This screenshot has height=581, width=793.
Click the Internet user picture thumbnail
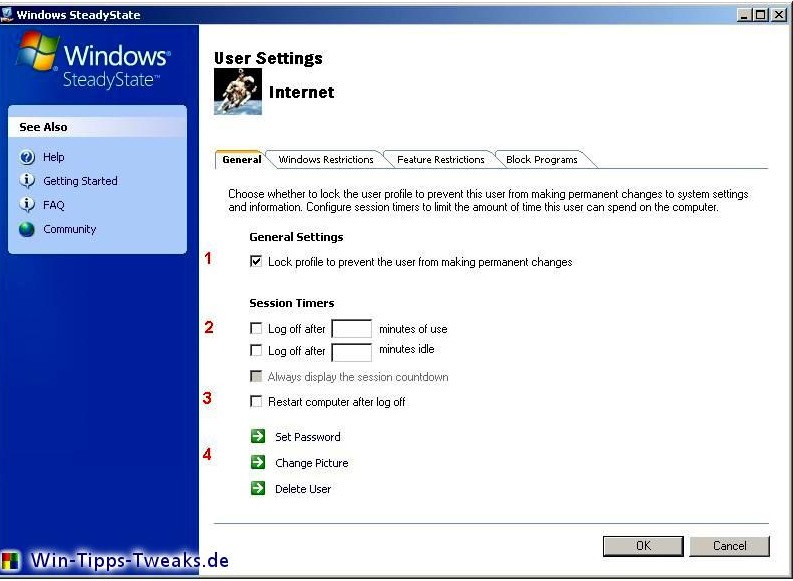coord(238,92)
